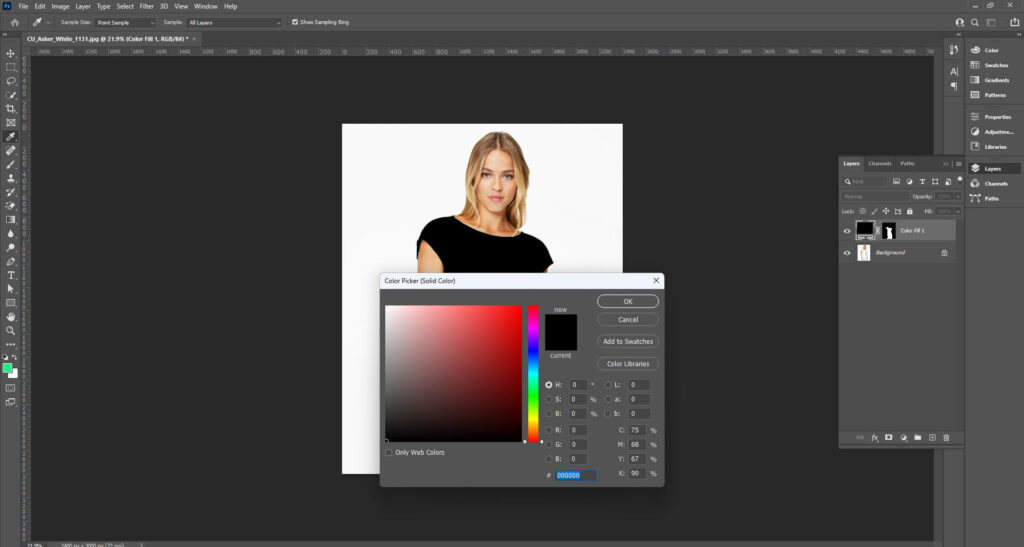Image resolution: width=1024 pixels, height=547 pixels.
Task: Open the layer Opacity dropdown arrow
Action: 957,196
